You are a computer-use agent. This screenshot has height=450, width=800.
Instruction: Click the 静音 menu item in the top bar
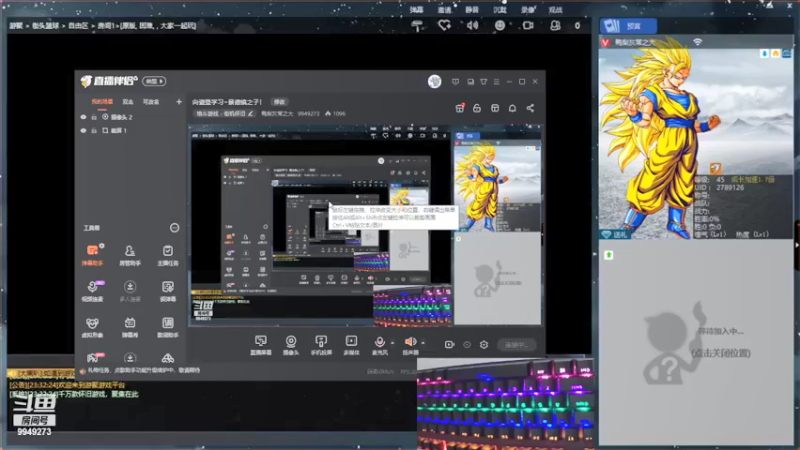pyautogui.click(x=472, y=10)
